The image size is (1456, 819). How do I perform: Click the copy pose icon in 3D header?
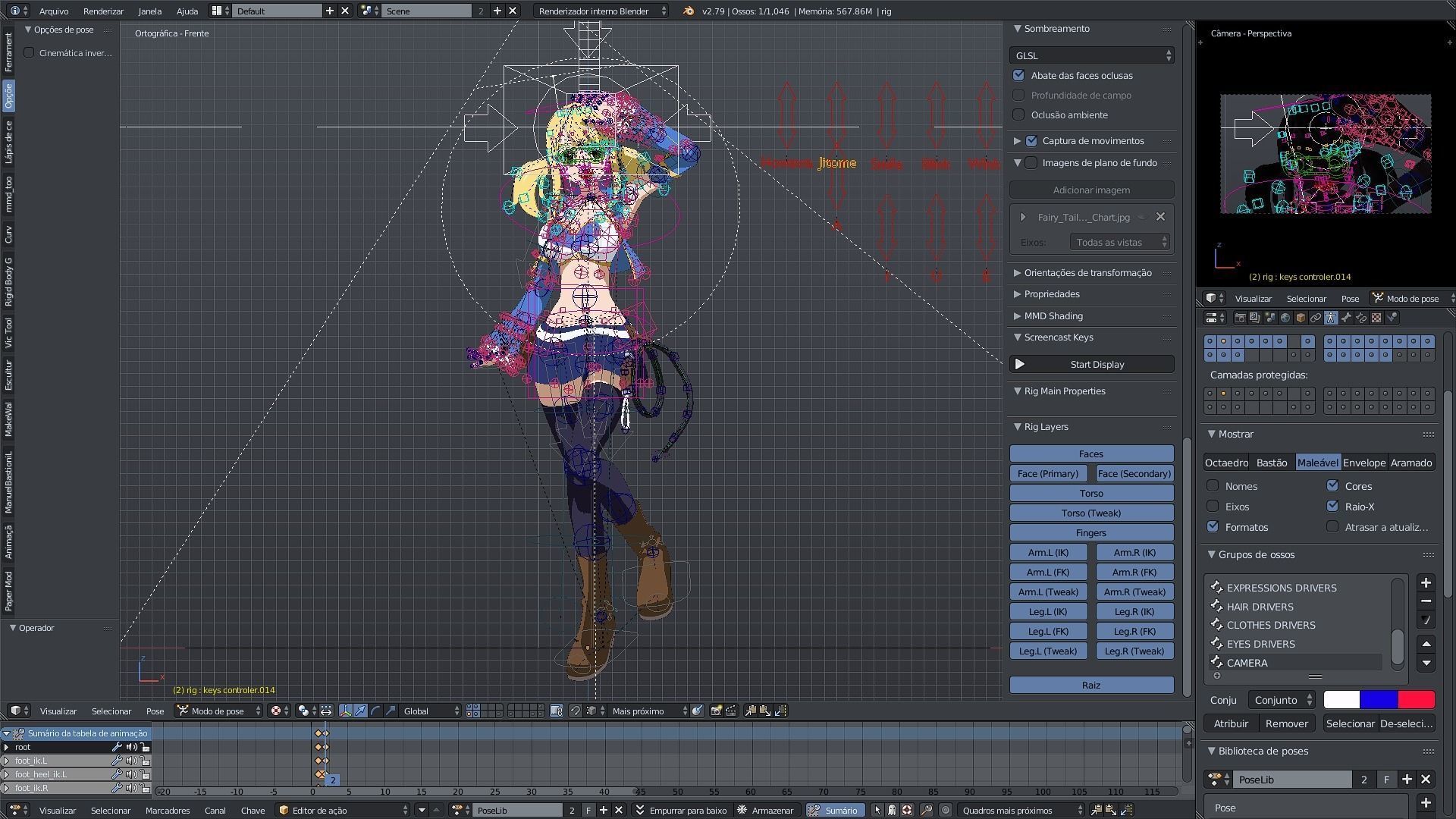tap(751, 711)
